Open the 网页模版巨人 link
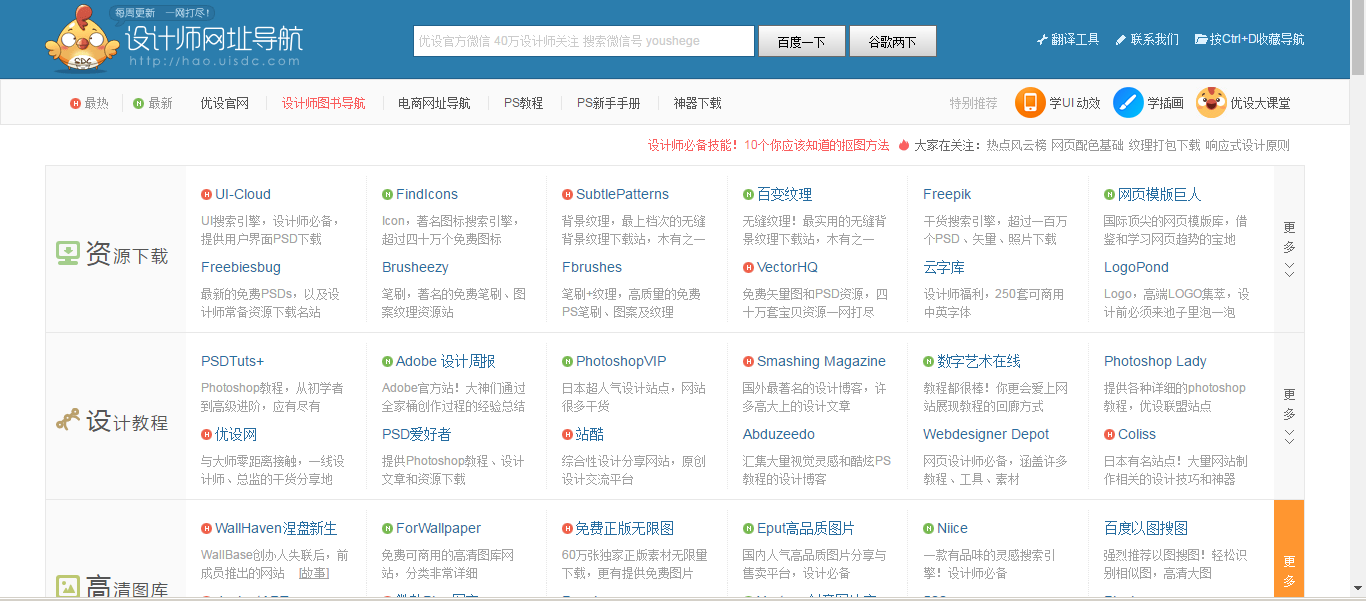The height and width of the screenshot is (601, 1366). click(x=1159, y=194)
